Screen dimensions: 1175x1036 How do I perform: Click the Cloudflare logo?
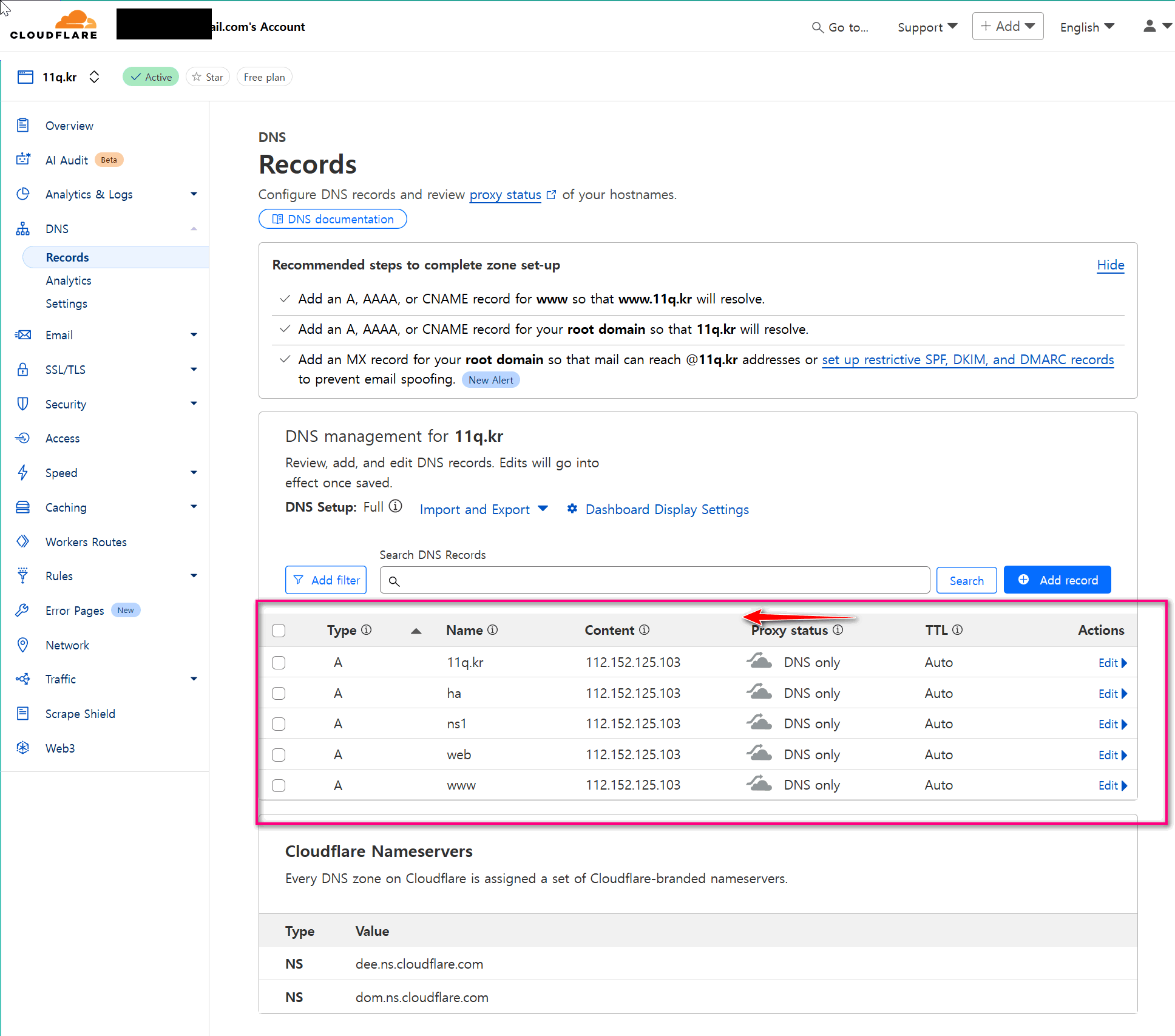click(x=54, y=25)
